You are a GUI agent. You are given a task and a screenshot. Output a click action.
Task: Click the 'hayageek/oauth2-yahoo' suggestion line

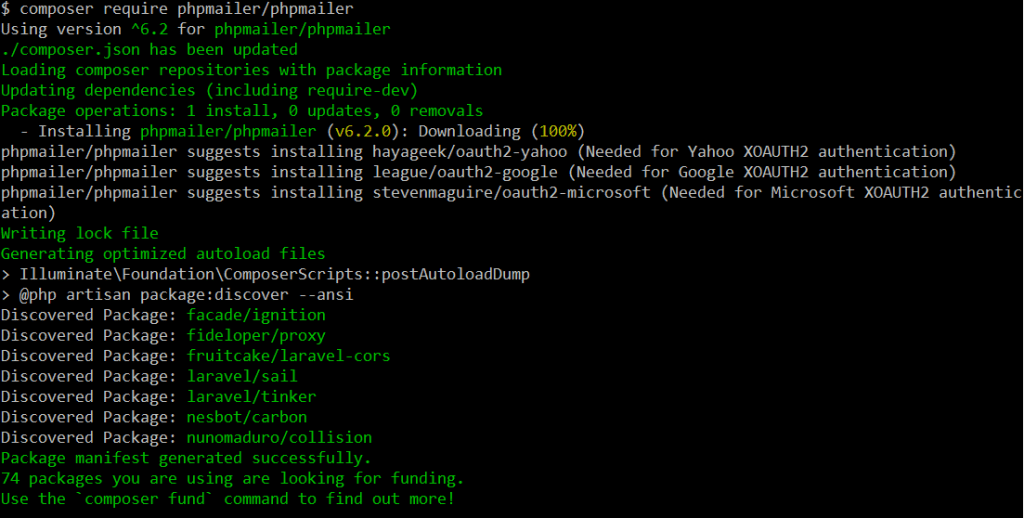coord(478,152)
